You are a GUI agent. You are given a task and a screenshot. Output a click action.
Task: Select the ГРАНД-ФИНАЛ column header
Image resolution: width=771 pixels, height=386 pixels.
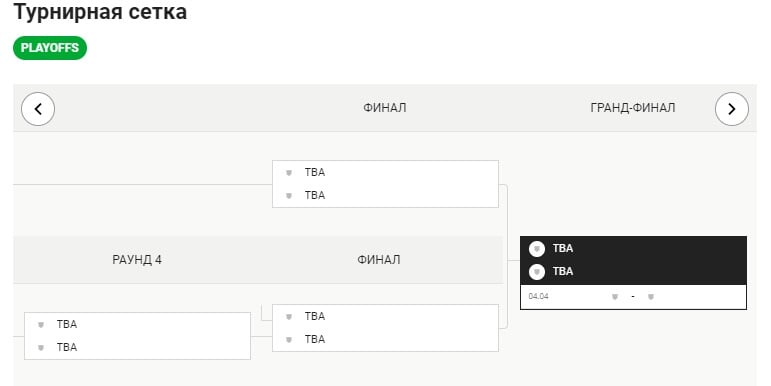632,108
